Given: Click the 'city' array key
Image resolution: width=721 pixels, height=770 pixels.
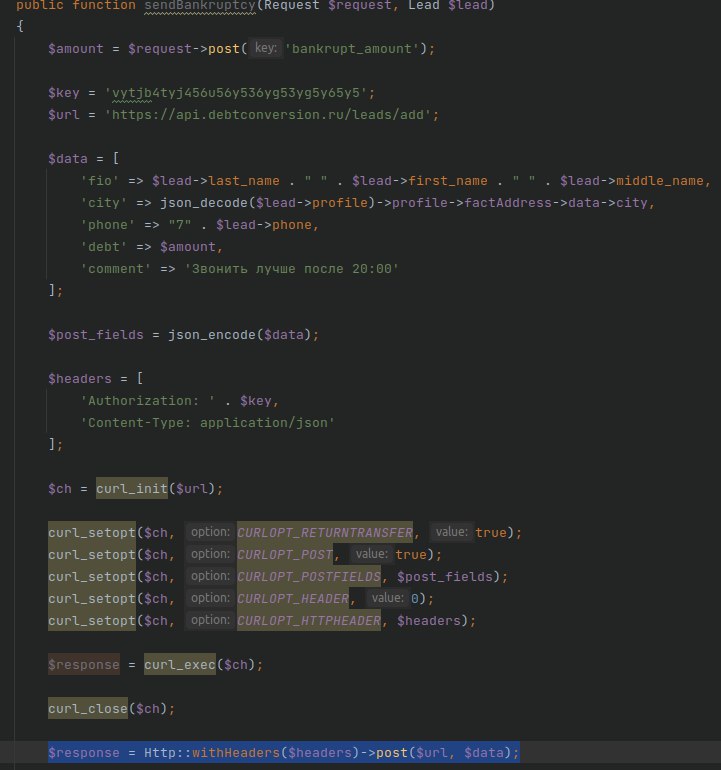Looking at the screenshot, I should 104,203.
